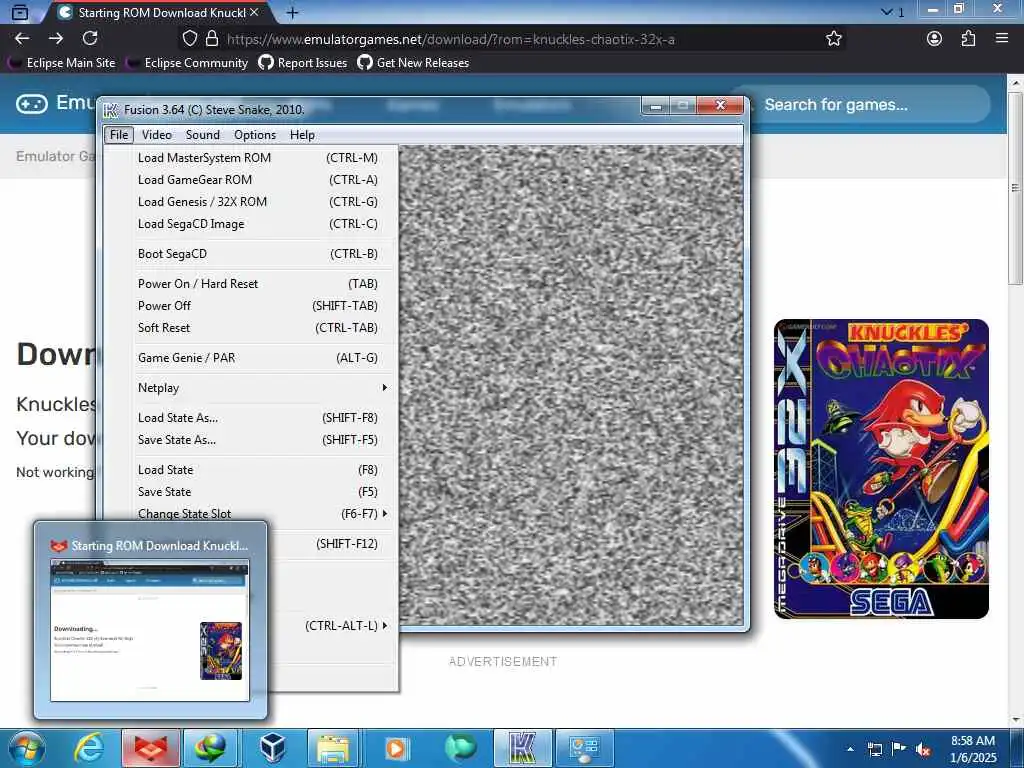Viewport: 1024px width, 768px height.
Task: Click the last pinned taskbar icon
Action: point(584,748)
